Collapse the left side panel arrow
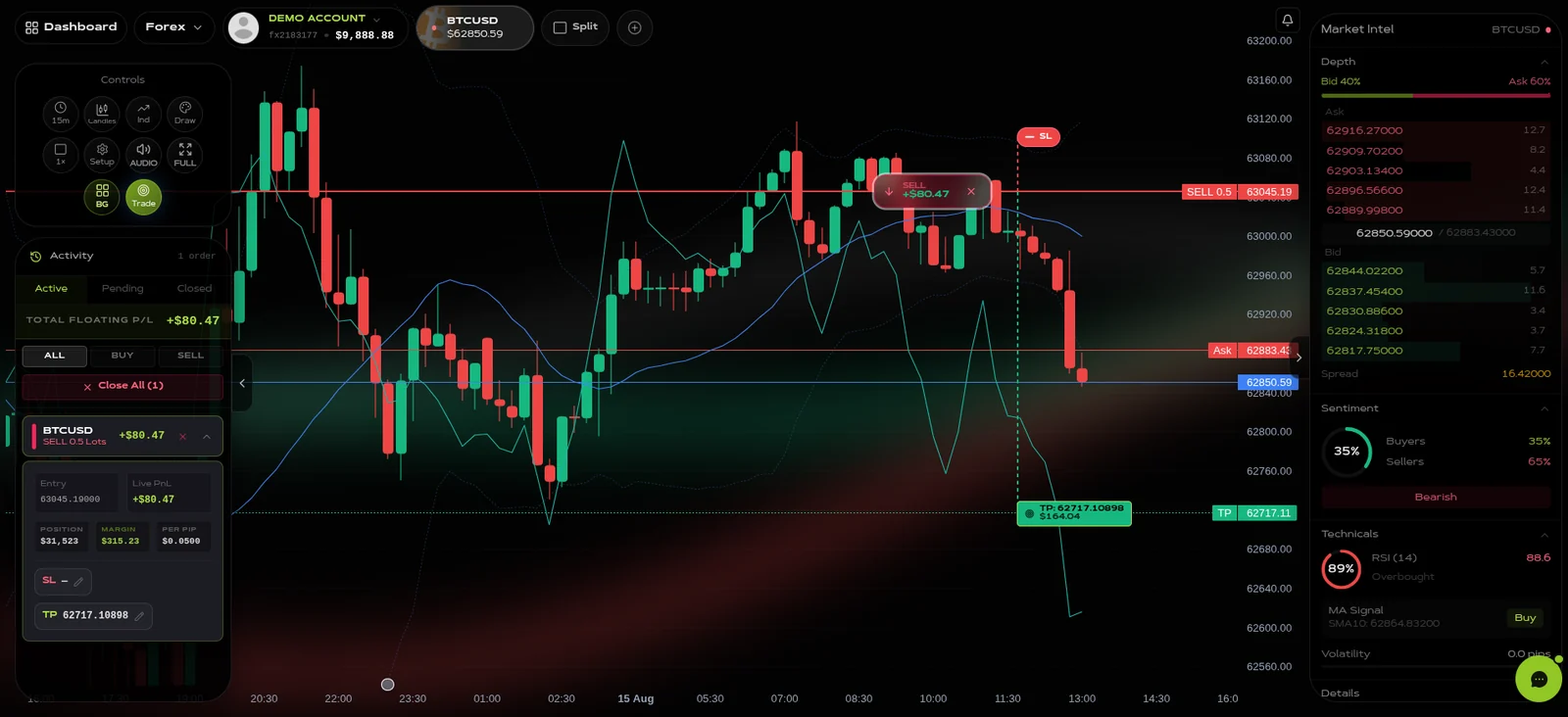Screen dimensions: 1568x717 click(x=242, y=383)
